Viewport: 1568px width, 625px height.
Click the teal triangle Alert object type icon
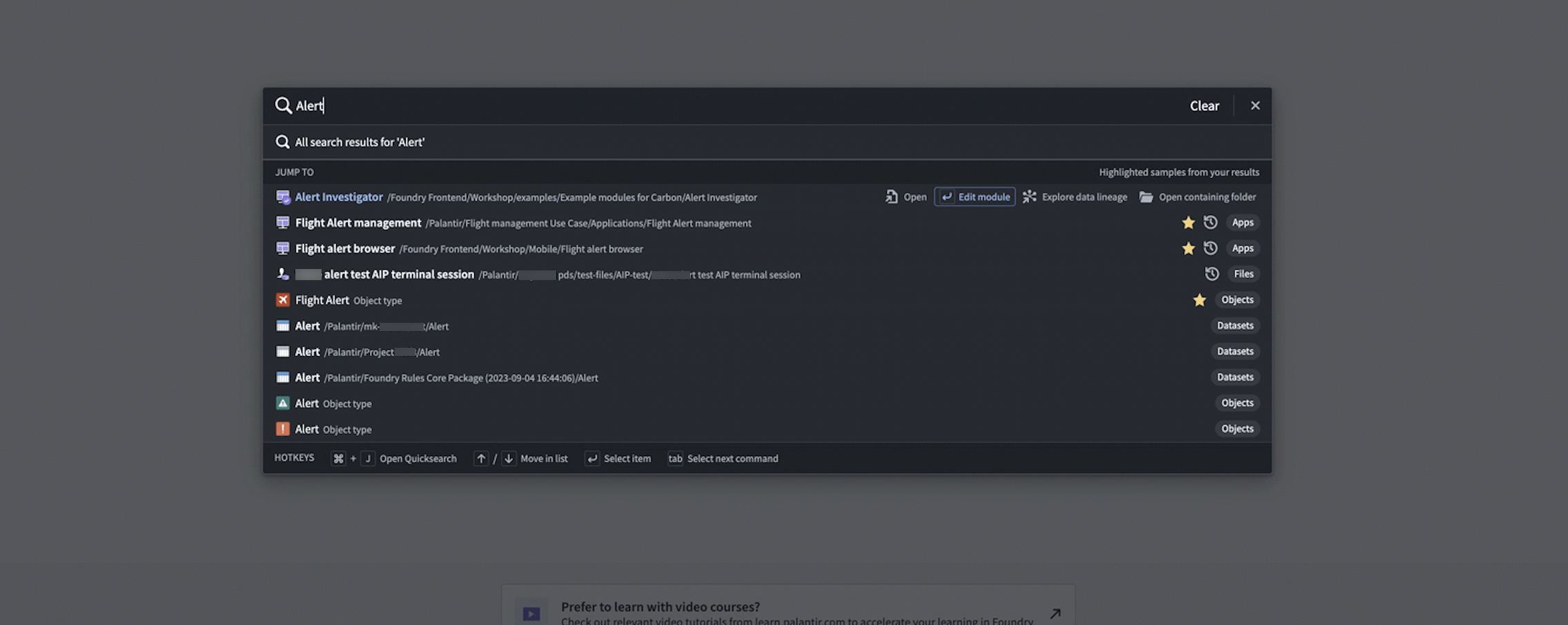point(283,403)
